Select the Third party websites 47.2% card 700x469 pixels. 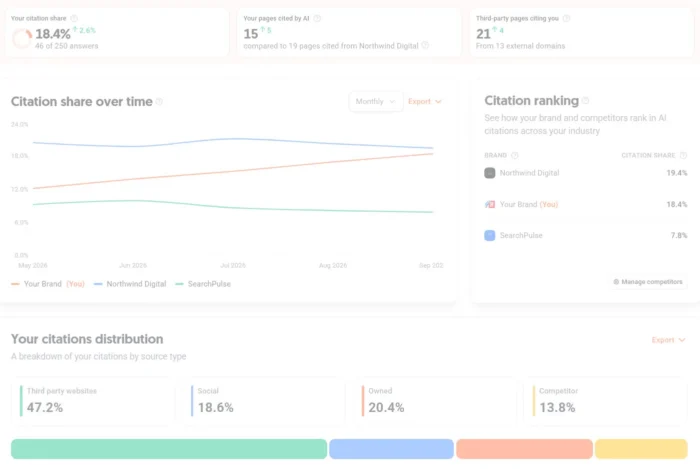pos(93,401)
